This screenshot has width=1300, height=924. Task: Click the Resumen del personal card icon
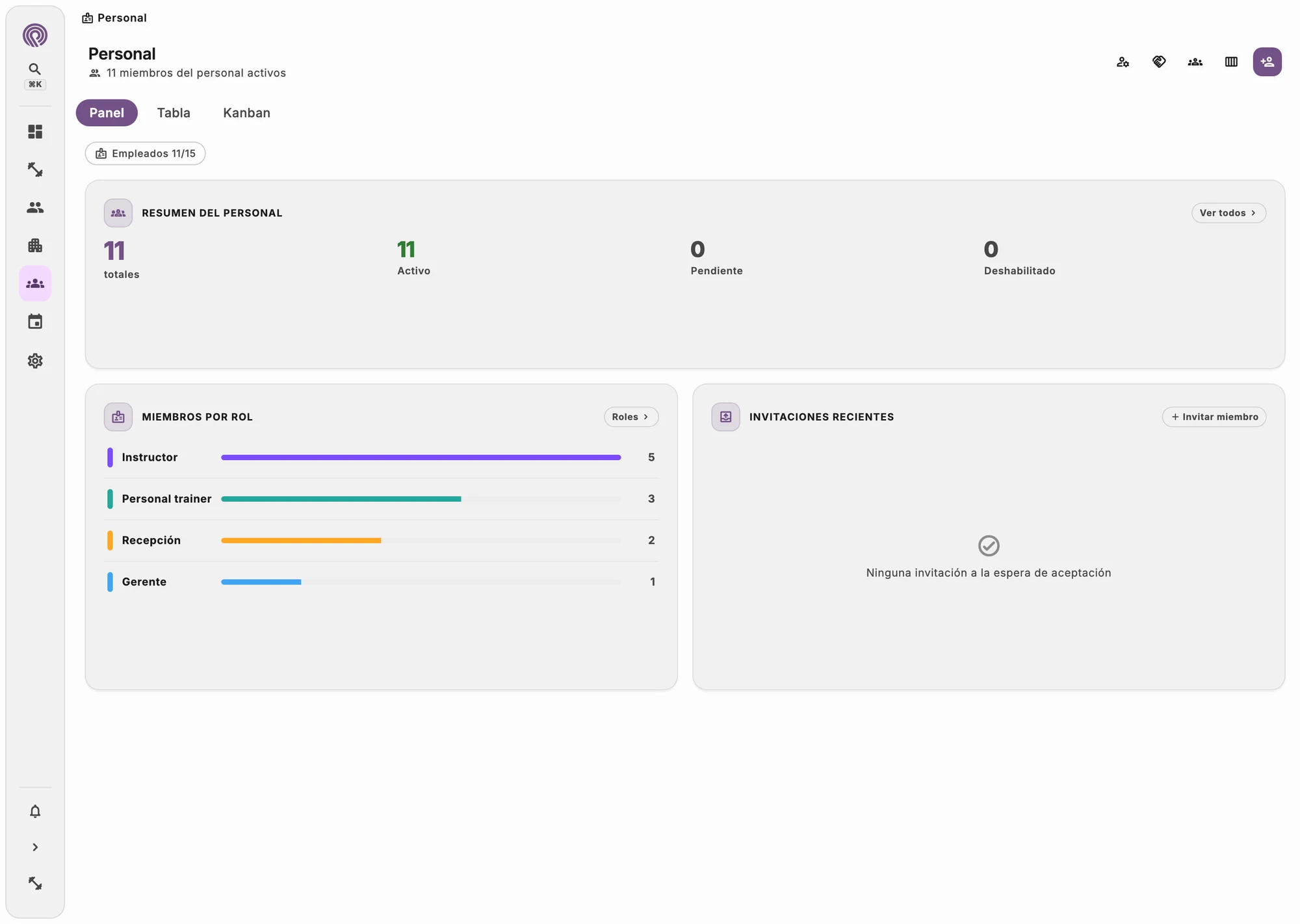click(x=118, y=213)
